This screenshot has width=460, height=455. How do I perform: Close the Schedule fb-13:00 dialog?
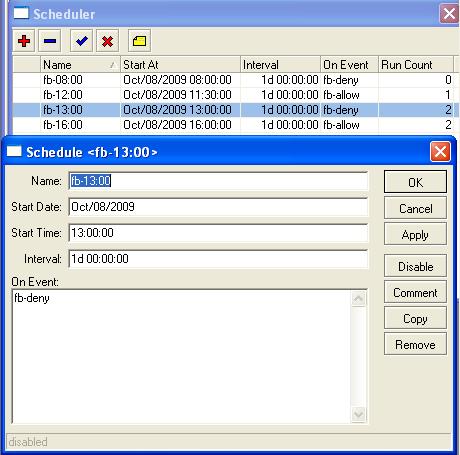click(440, 152)
